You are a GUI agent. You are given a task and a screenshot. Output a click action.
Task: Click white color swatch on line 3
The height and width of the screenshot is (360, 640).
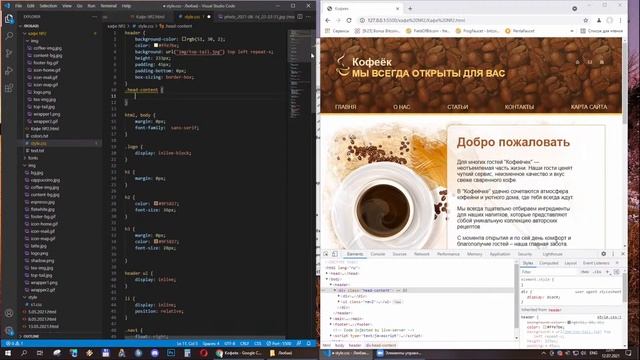pyautogui.click(x=156, y=46)
